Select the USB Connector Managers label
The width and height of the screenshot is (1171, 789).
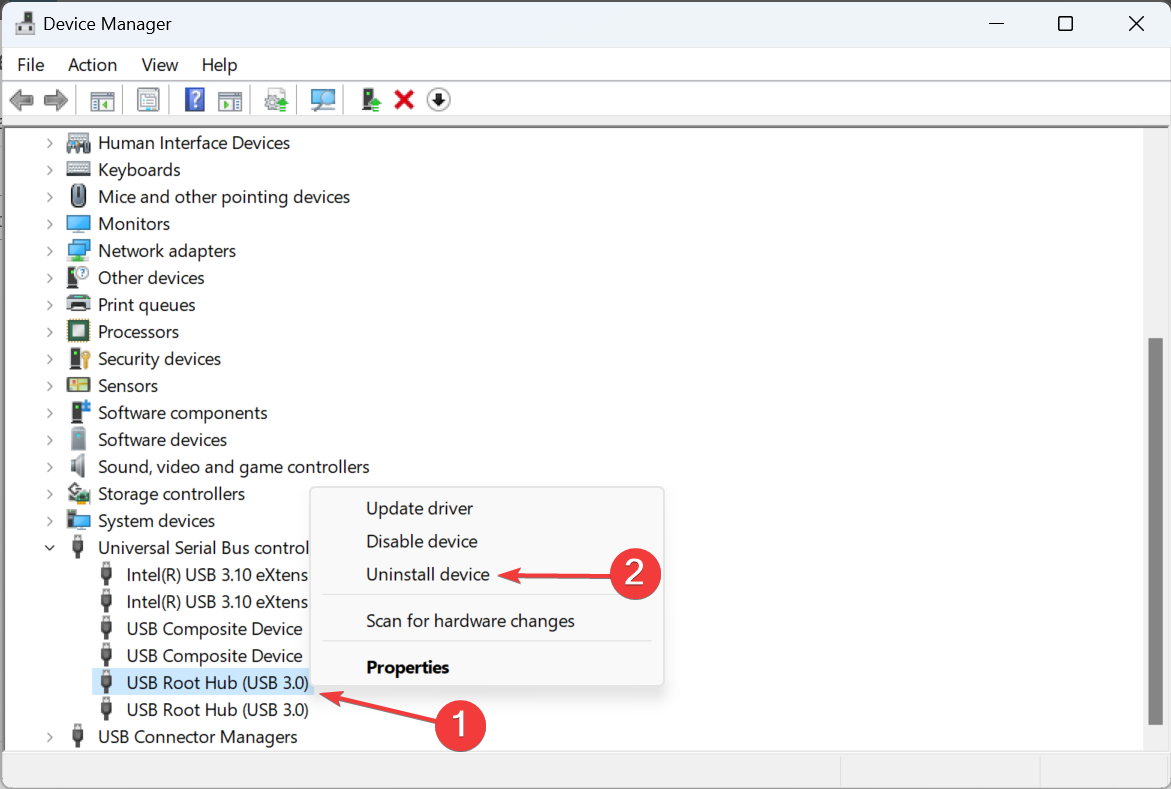[197, 737]
